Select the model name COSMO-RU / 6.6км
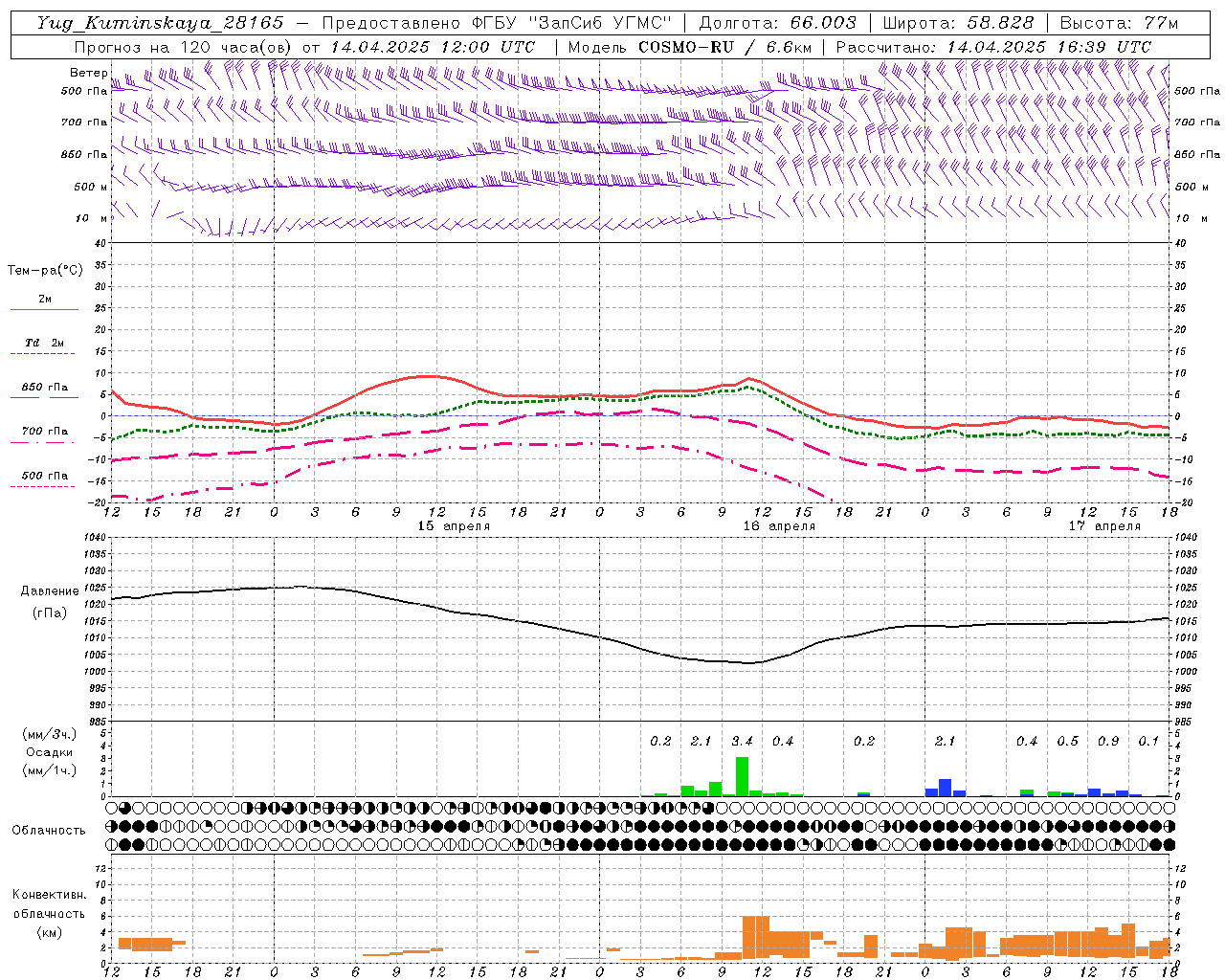The image size is (1225, 980). (x=725, y=47)
